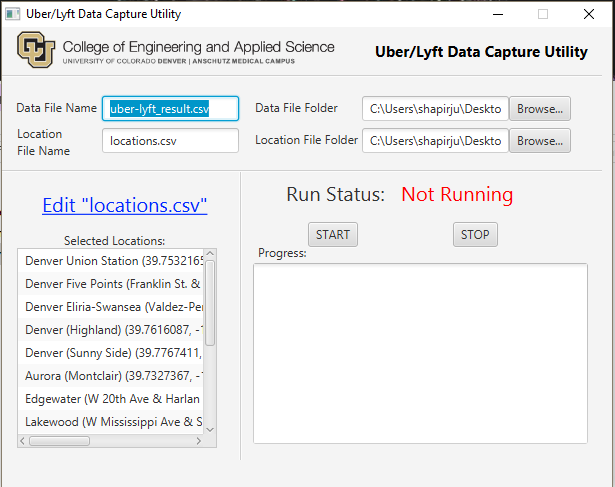This screenshot has height=487, width=615.
Task: Click the CU university logo
Action: click(36, 50)
